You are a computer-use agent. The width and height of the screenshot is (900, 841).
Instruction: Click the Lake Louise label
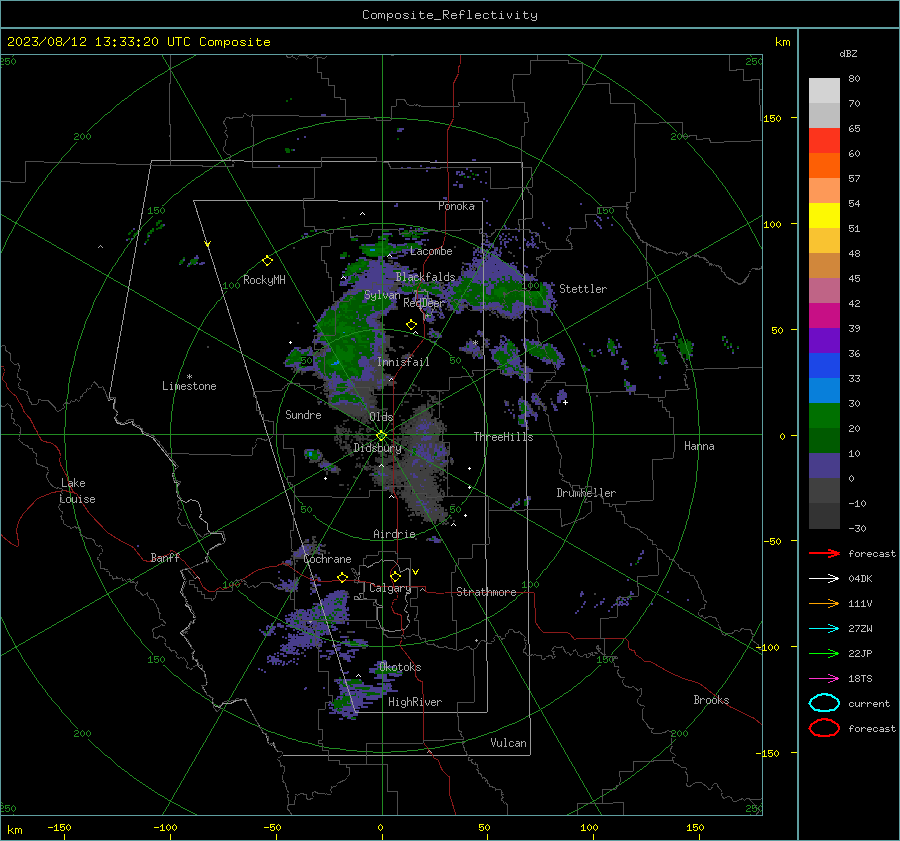77,491
